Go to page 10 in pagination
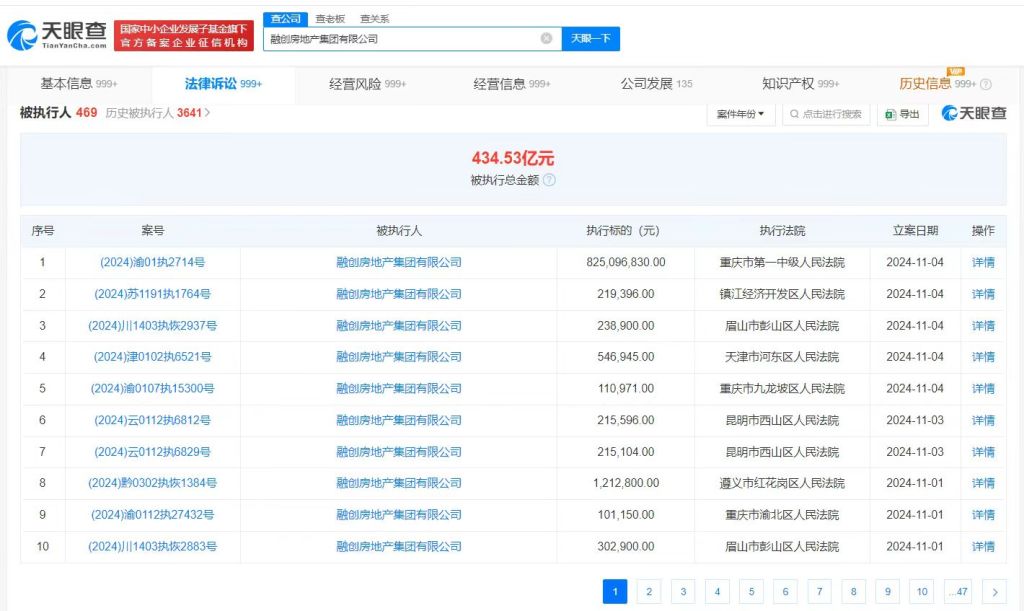The height and width of the screenshot is (611, 1024). coord(921,591)
